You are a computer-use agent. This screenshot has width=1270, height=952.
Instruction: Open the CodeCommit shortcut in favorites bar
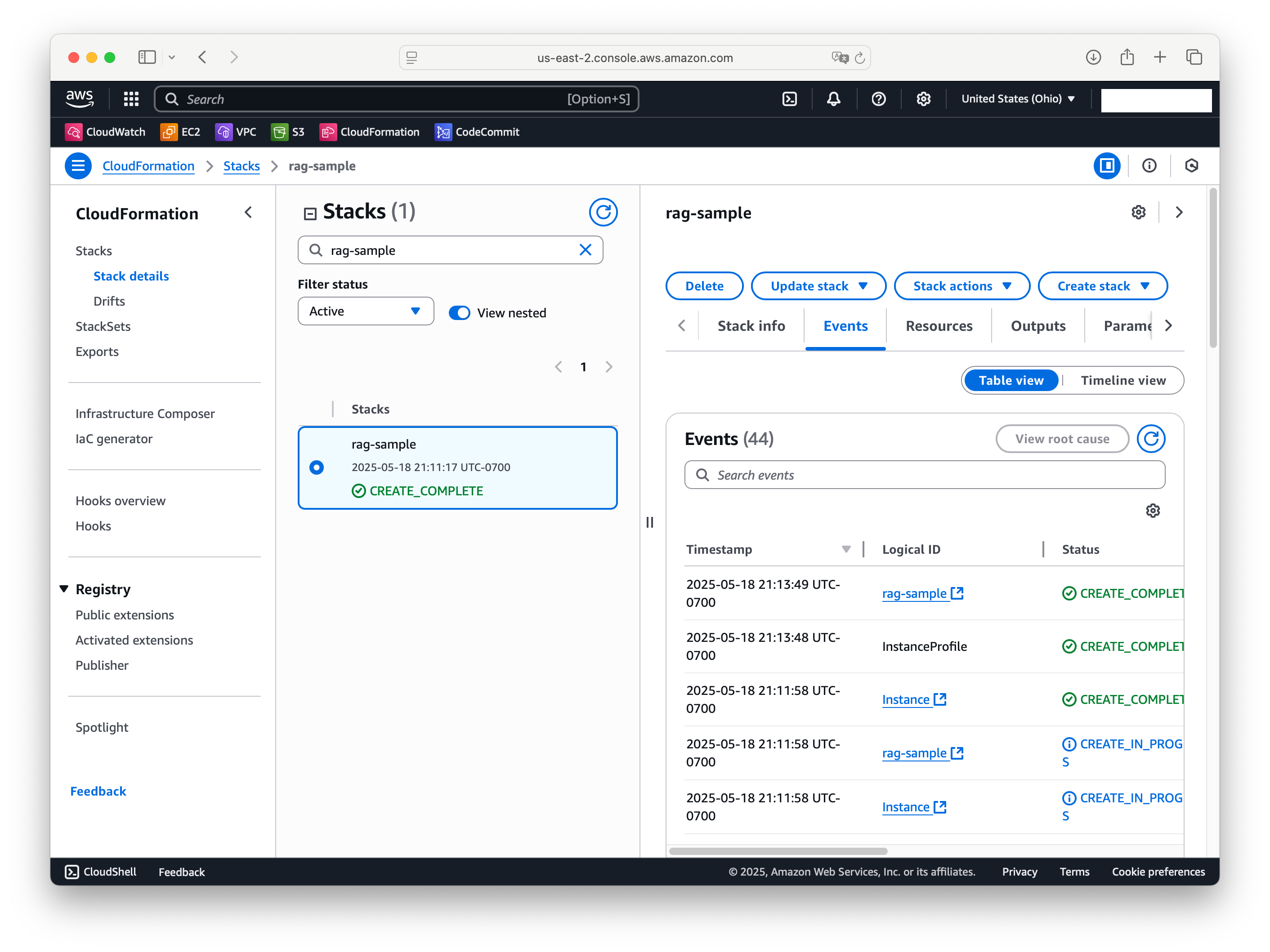477,132
